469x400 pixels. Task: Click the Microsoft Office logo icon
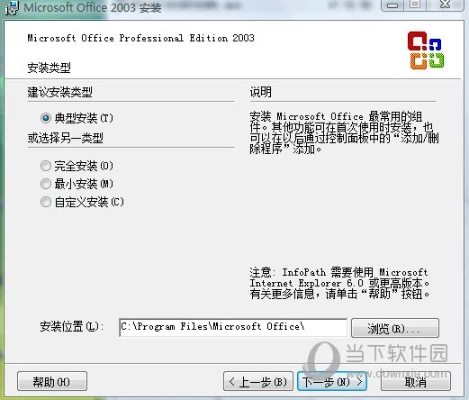pos(426,50)
